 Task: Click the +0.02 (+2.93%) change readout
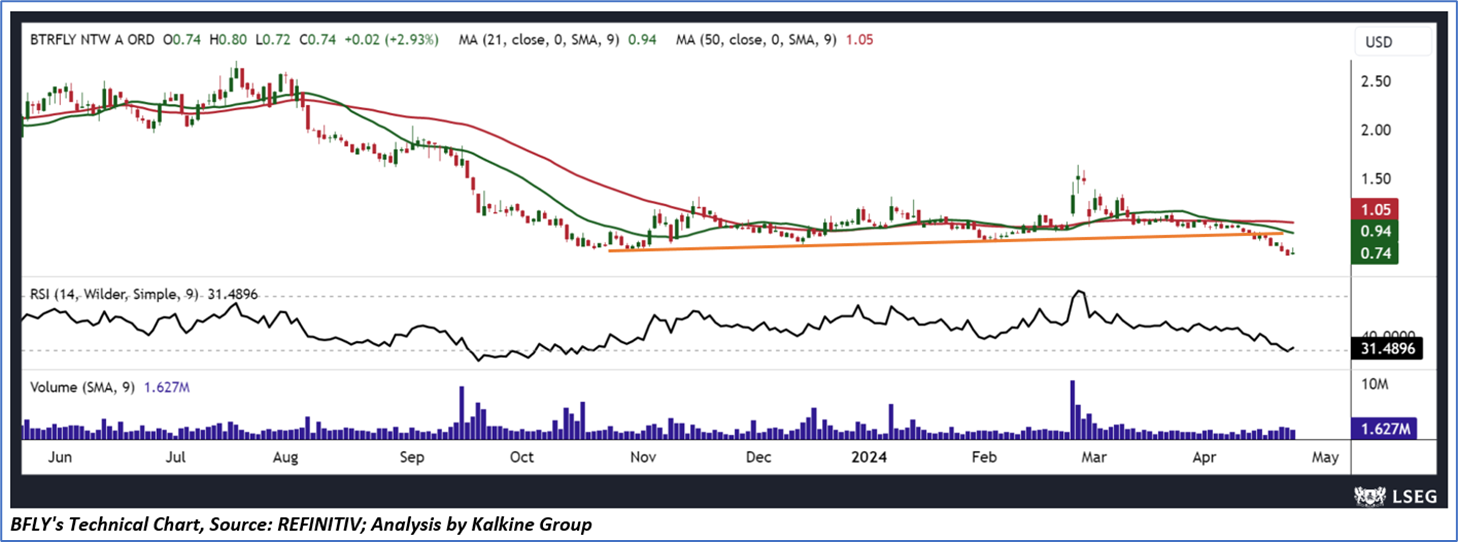pos(390,41)
